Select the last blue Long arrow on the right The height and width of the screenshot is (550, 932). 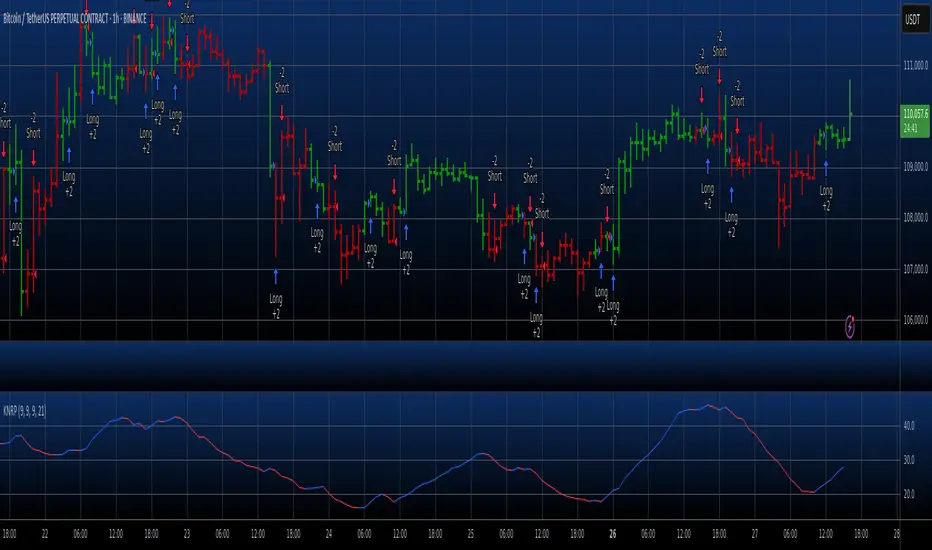coord(826,168)
